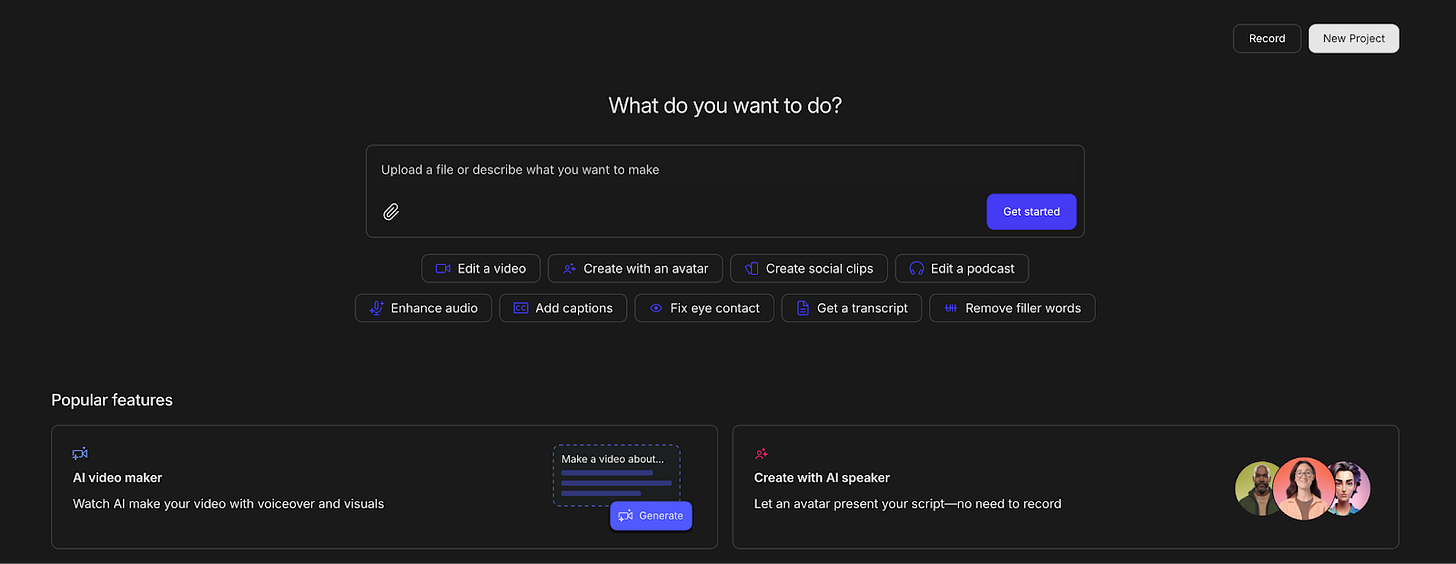Focus the describe what you want input

point(725,191)
